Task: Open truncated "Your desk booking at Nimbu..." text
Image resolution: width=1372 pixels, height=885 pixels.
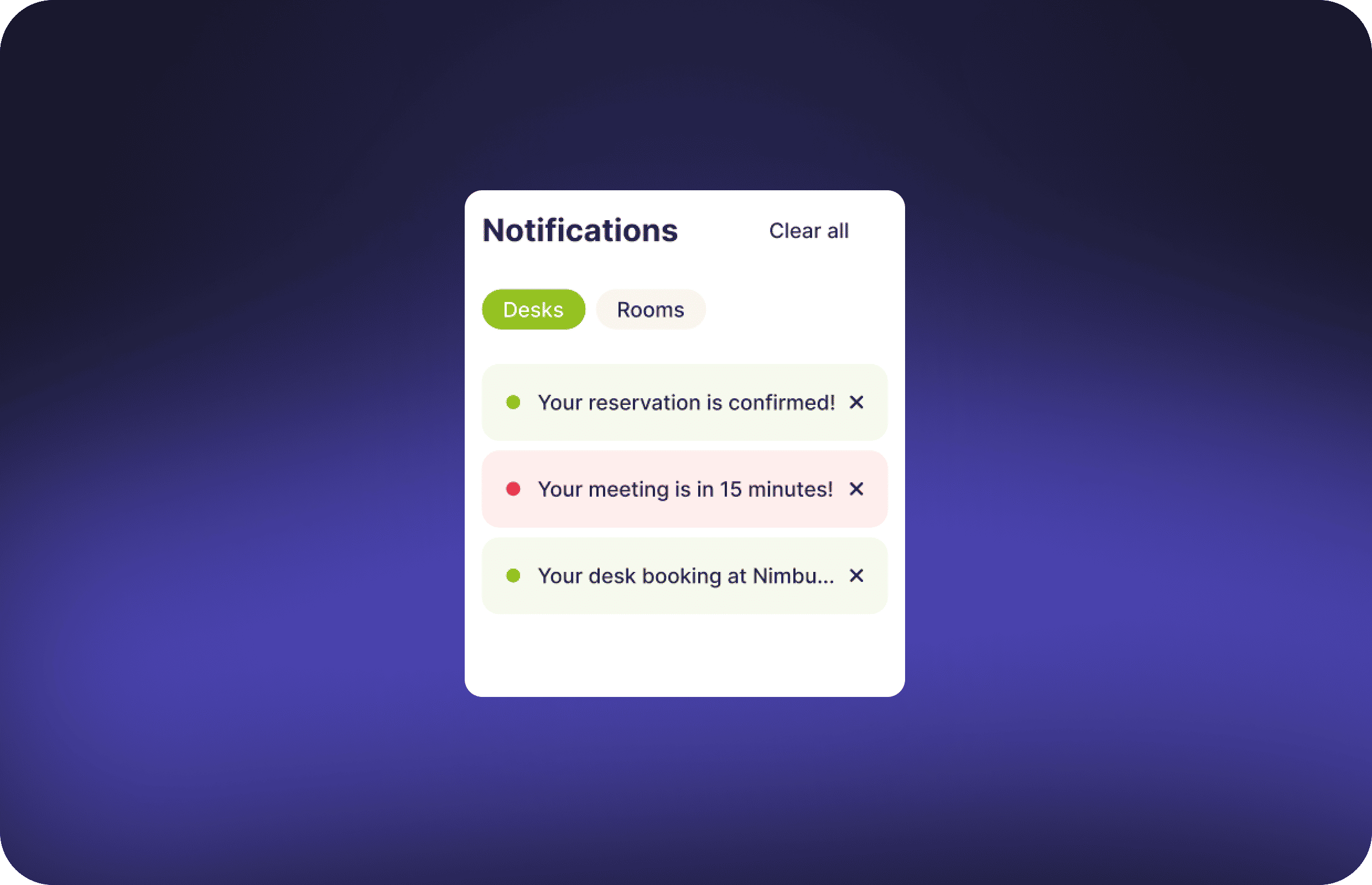Action: 685,576
